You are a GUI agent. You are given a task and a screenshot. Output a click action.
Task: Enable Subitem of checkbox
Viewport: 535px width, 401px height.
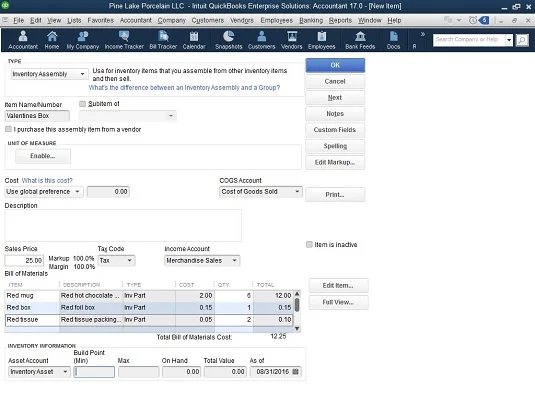pos(82,104)
